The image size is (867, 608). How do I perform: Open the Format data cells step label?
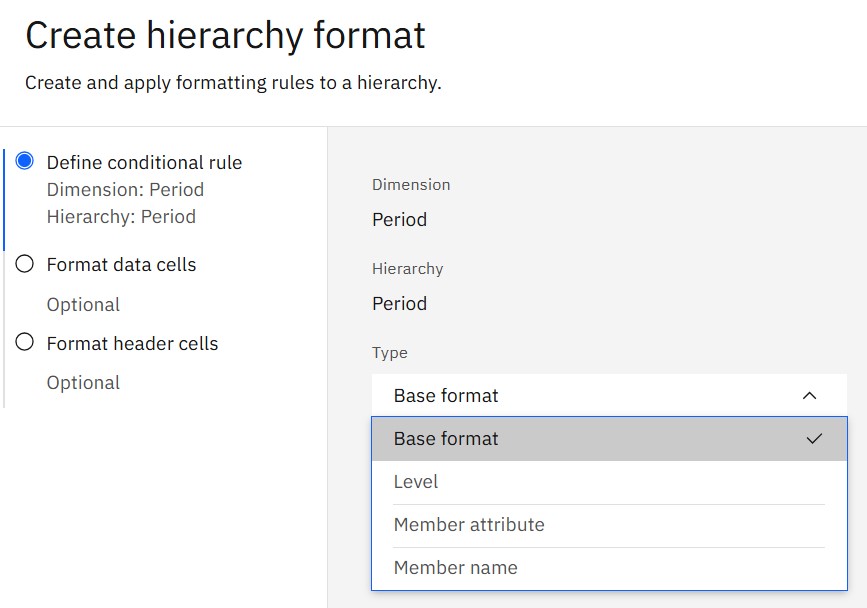point(121,264)
